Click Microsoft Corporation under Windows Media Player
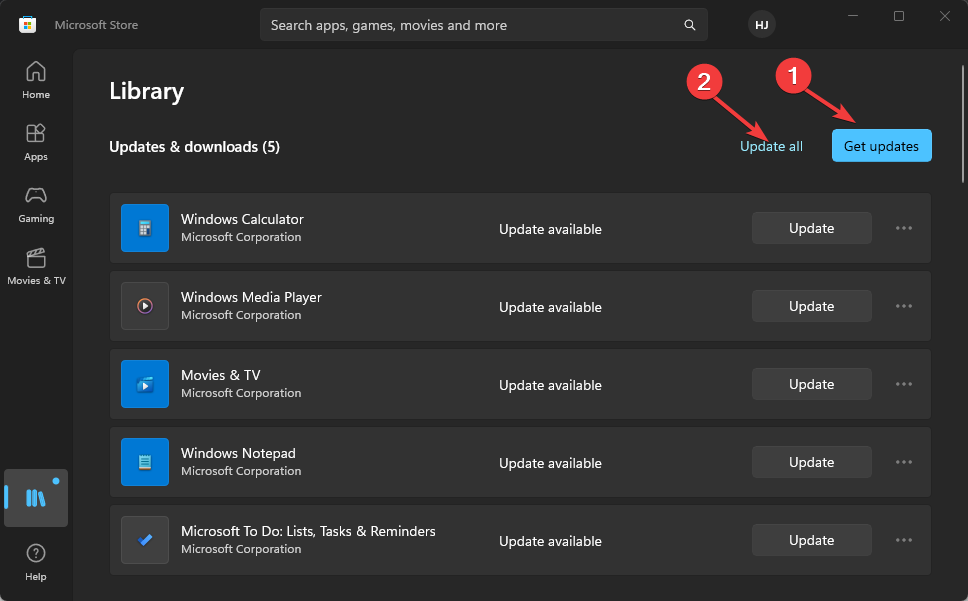This screenshot has width=968, height=601. coord(241,315)
